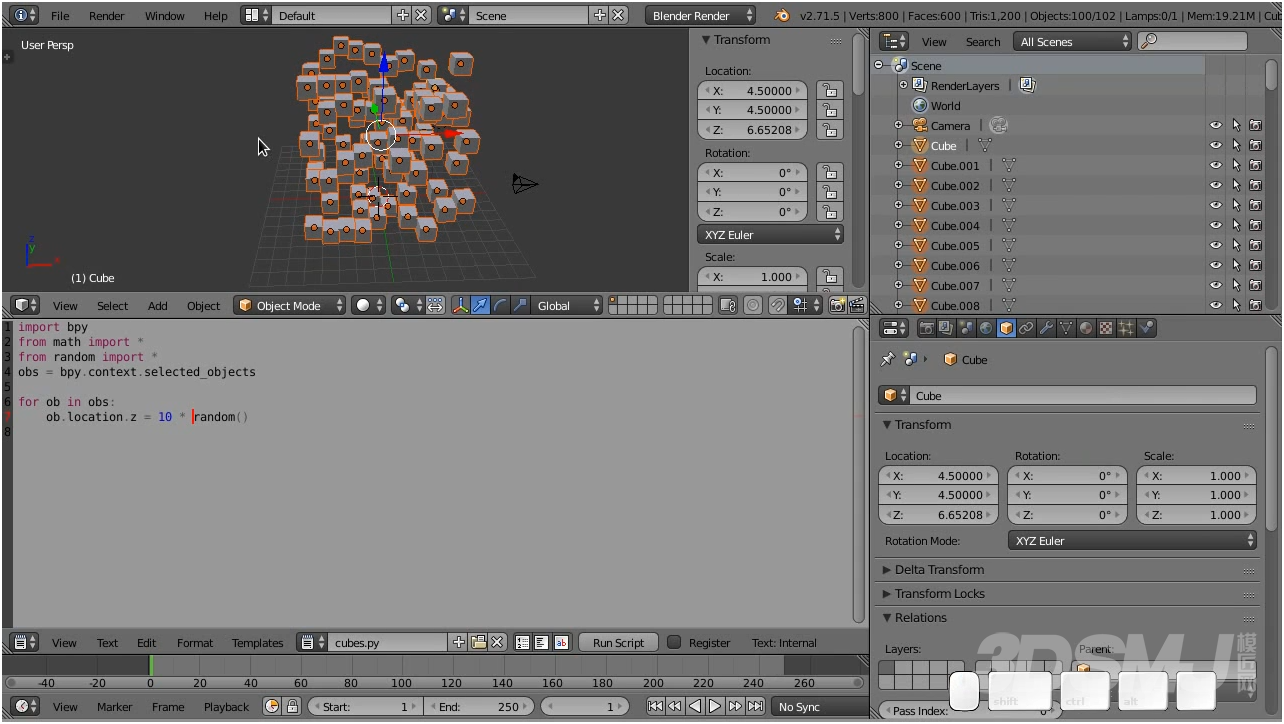Click the Z location value in Properties Transform

[x=938, y=515]
